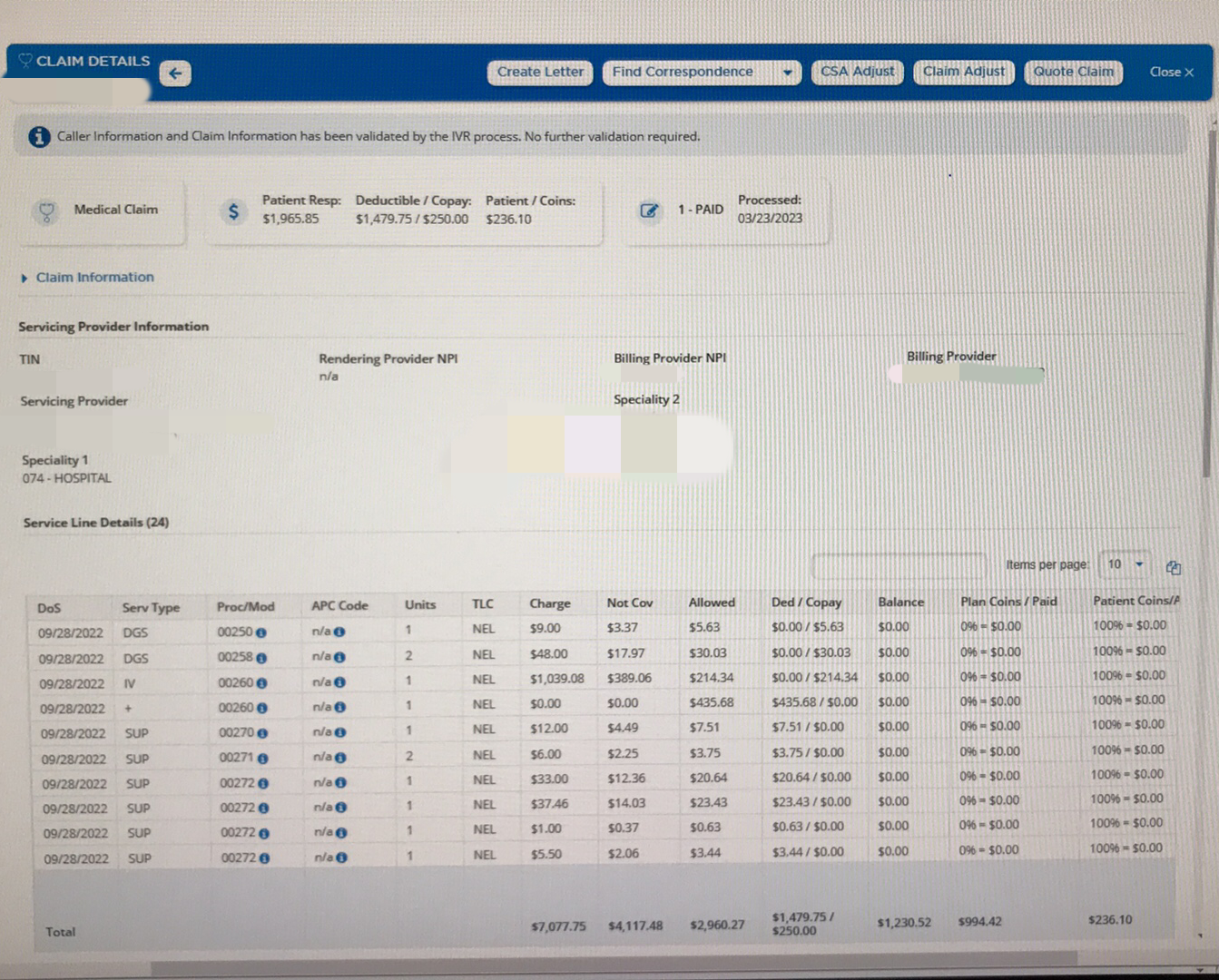Open APC n/a info icon in $6.00 row
Image resolution: width=1219 pixels, height=980 pixels.
(340, 757)
